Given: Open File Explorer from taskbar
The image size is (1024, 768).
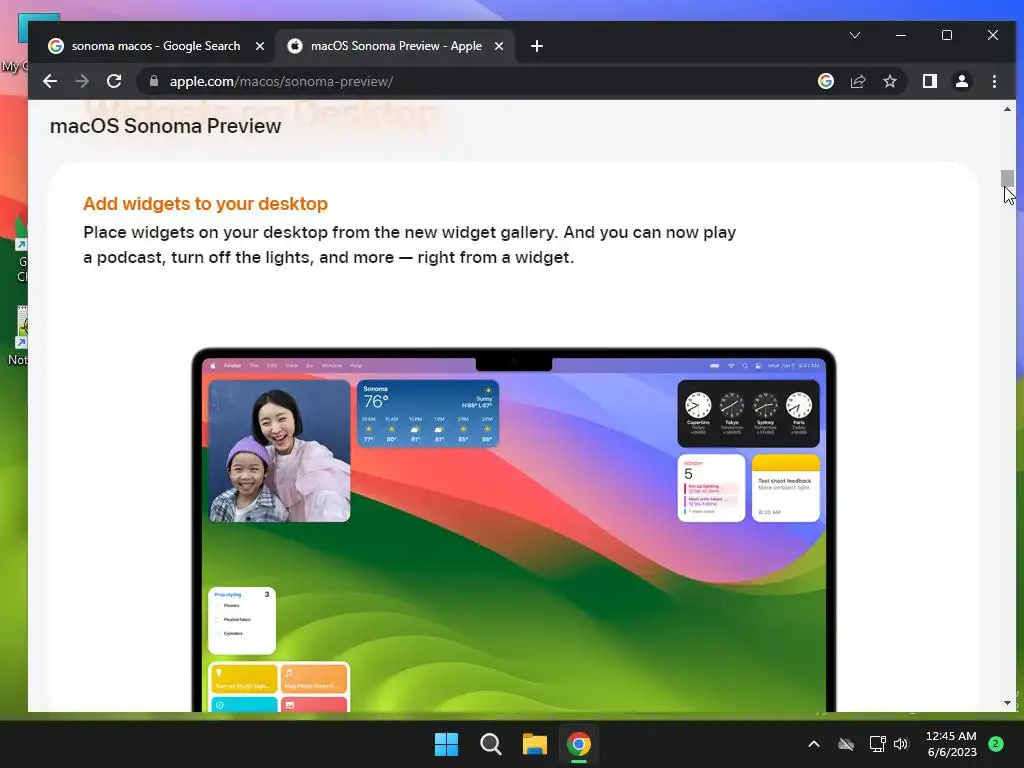Looking at the screenshot, I should pyautogui.click(x=534, y=744).
